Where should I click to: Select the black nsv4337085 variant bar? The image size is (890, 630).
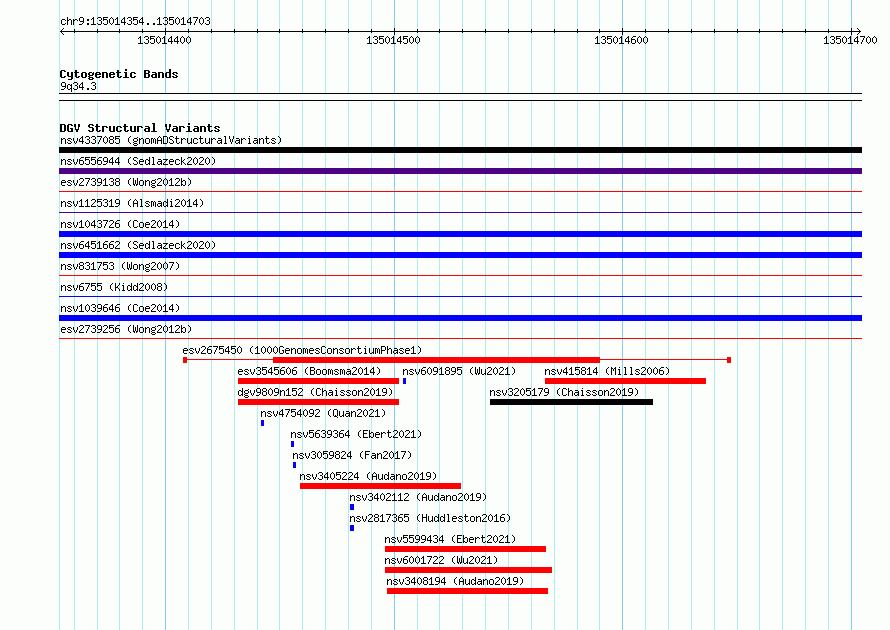point(460,150)
